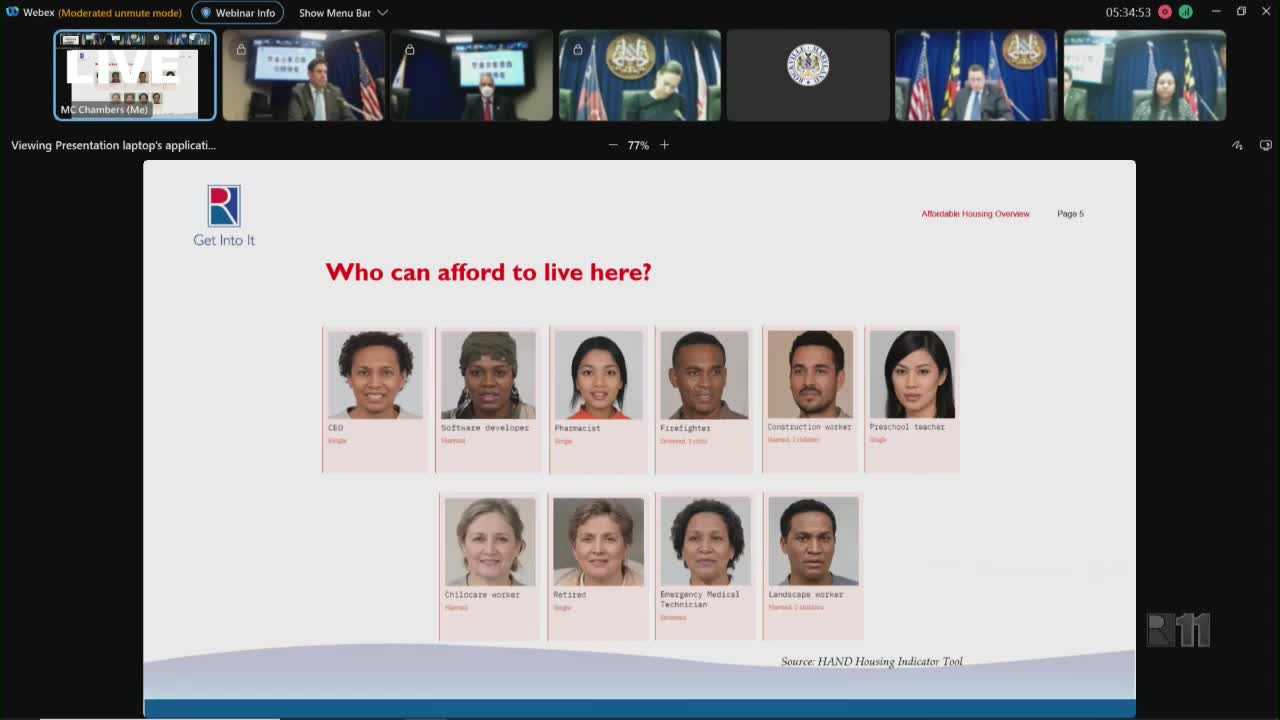Click lock icon on second video thumbnail
Image resolution: width=1280 pixels, height=720 pixels.
[241, 49]
